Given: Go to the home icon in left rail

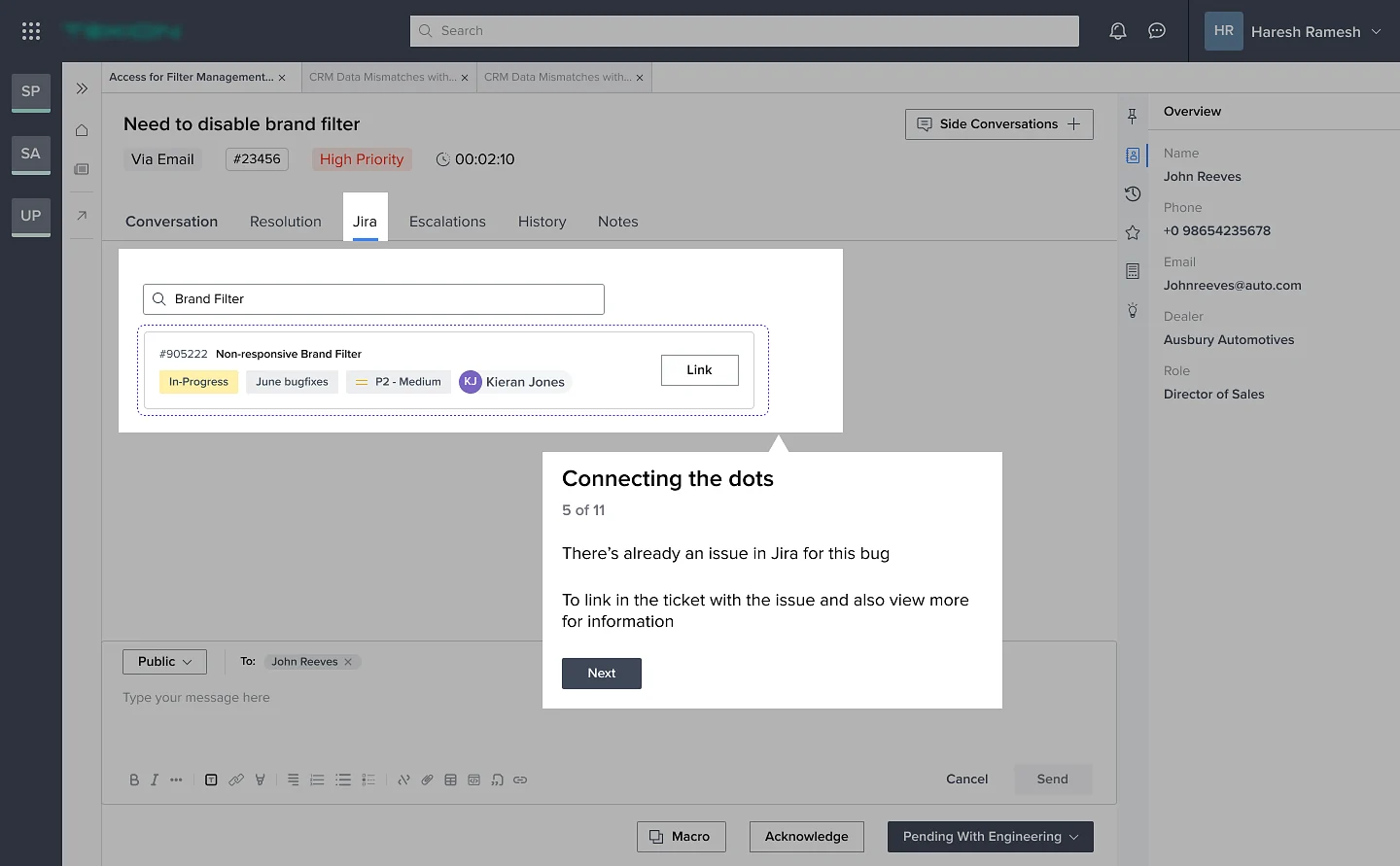Looking at the screenshot, I should 82,130.
